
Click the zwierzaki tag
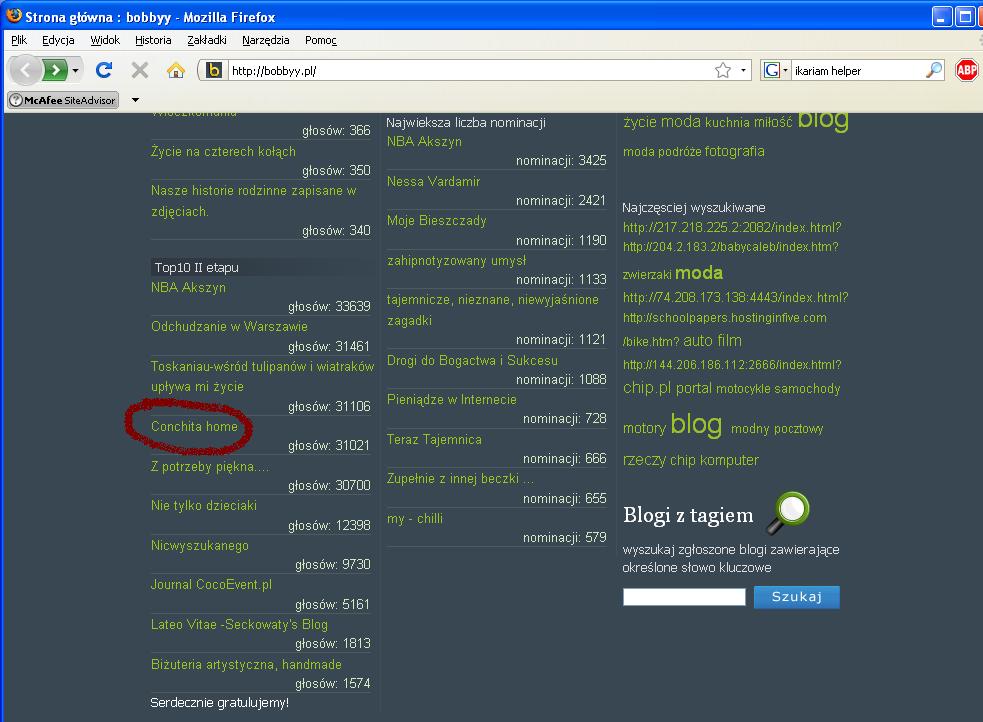point(647,275)
